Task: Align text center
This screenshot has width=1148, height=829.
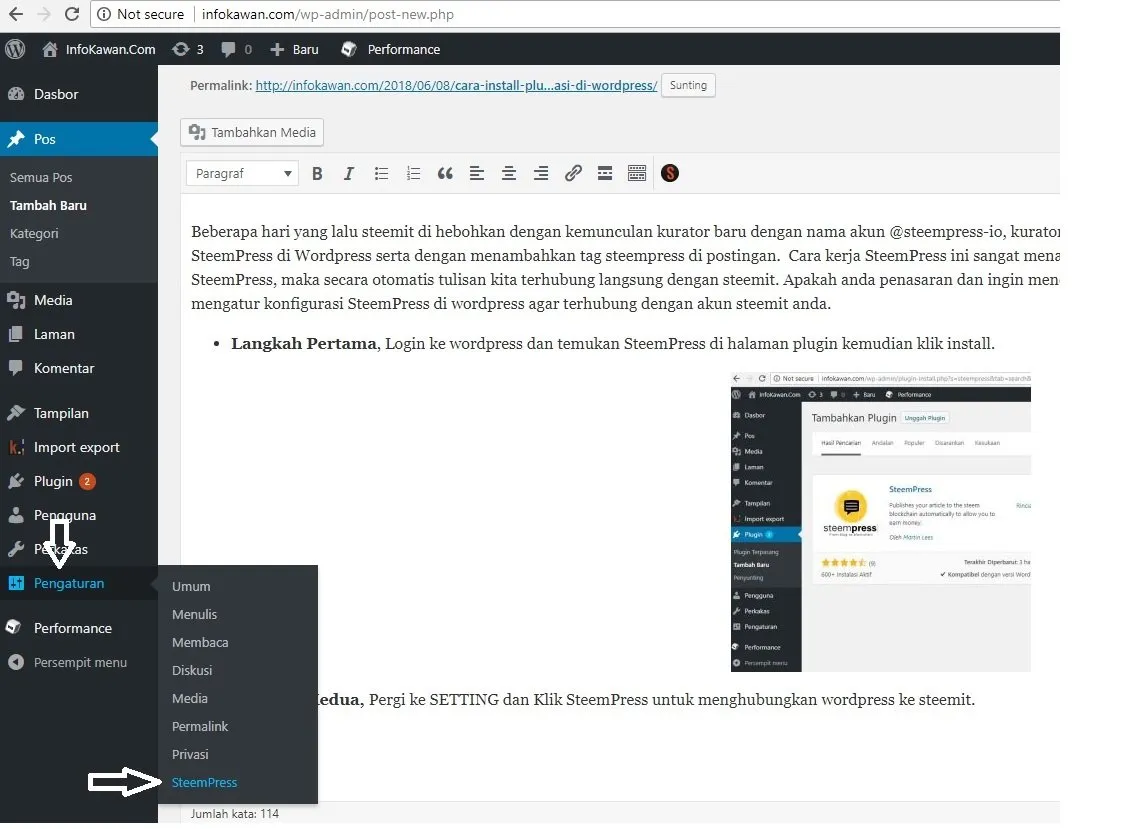Action: (509, 174)
